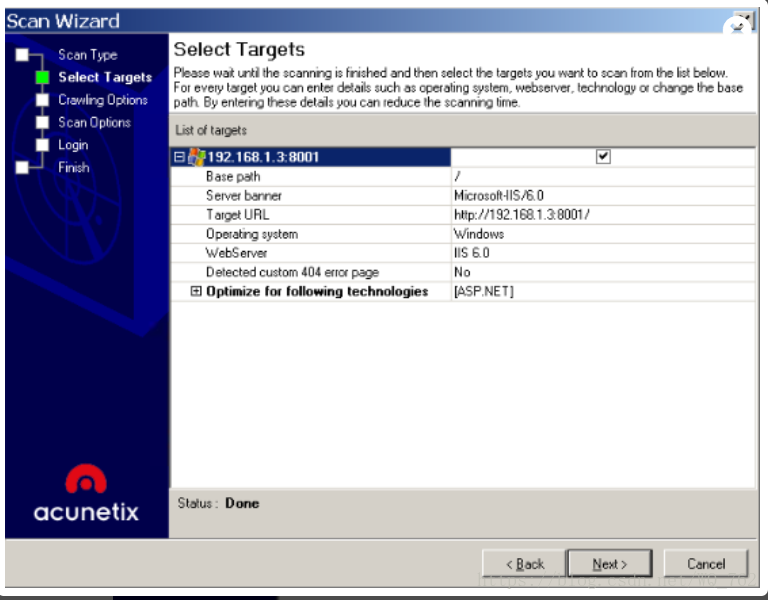Click the Microsoft-IIS/6.0 value
Screen dimensions: 768x600
[x=499, y=195]
